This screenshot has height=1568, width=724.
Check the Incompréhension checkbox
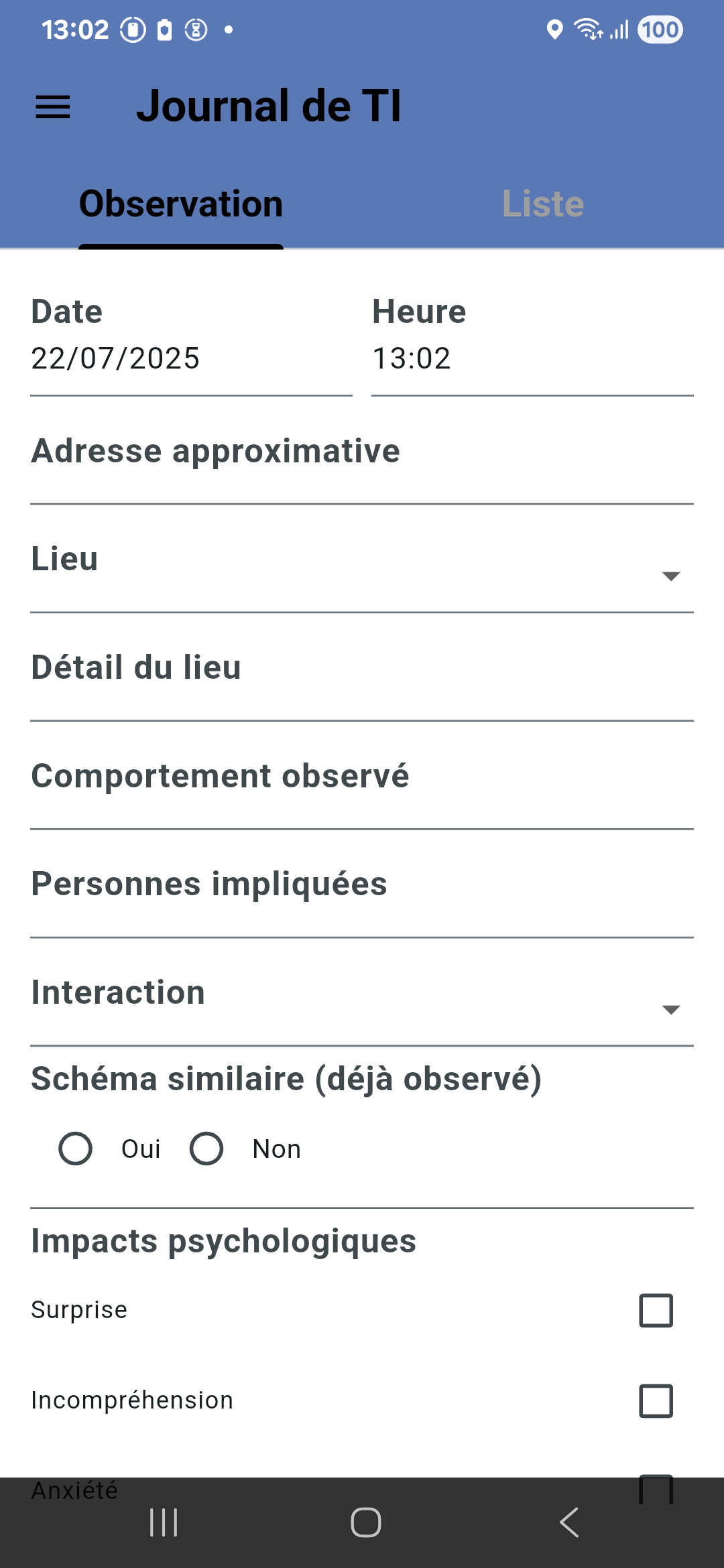click(x=656, y=1400)
